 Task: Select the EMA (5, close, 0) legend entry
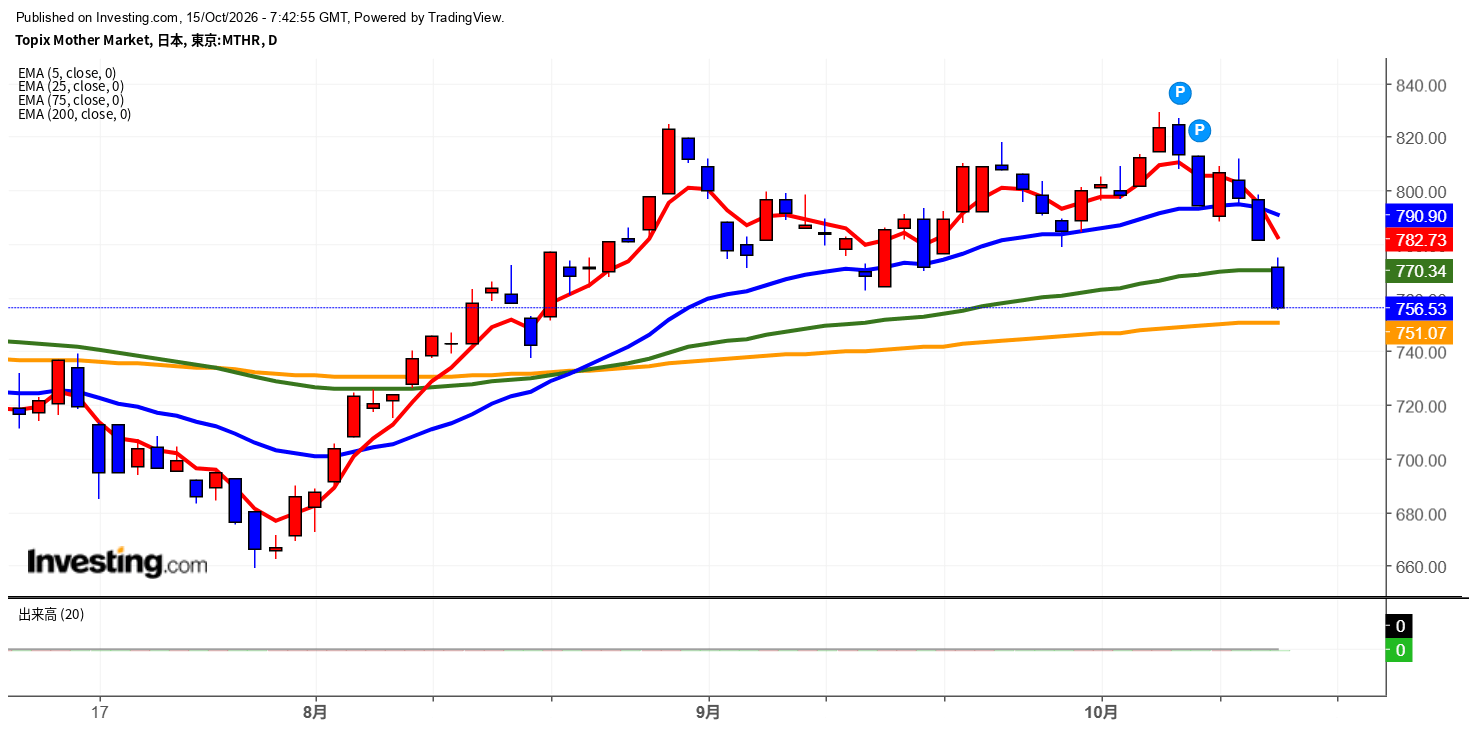67,72
